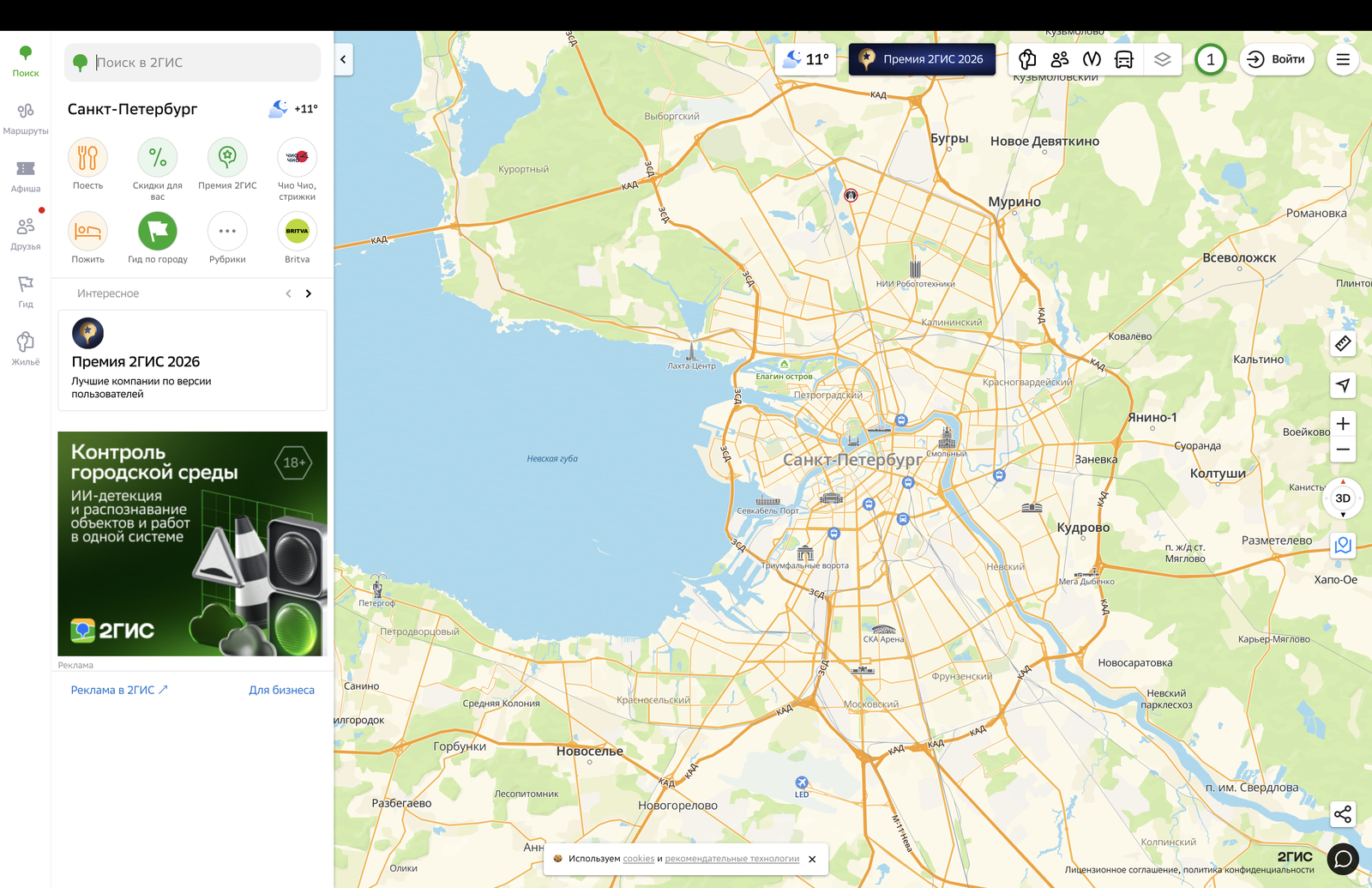Click the Елагин остров park marker
This screenshot has width=1372, height=888.
pos(784,365)
